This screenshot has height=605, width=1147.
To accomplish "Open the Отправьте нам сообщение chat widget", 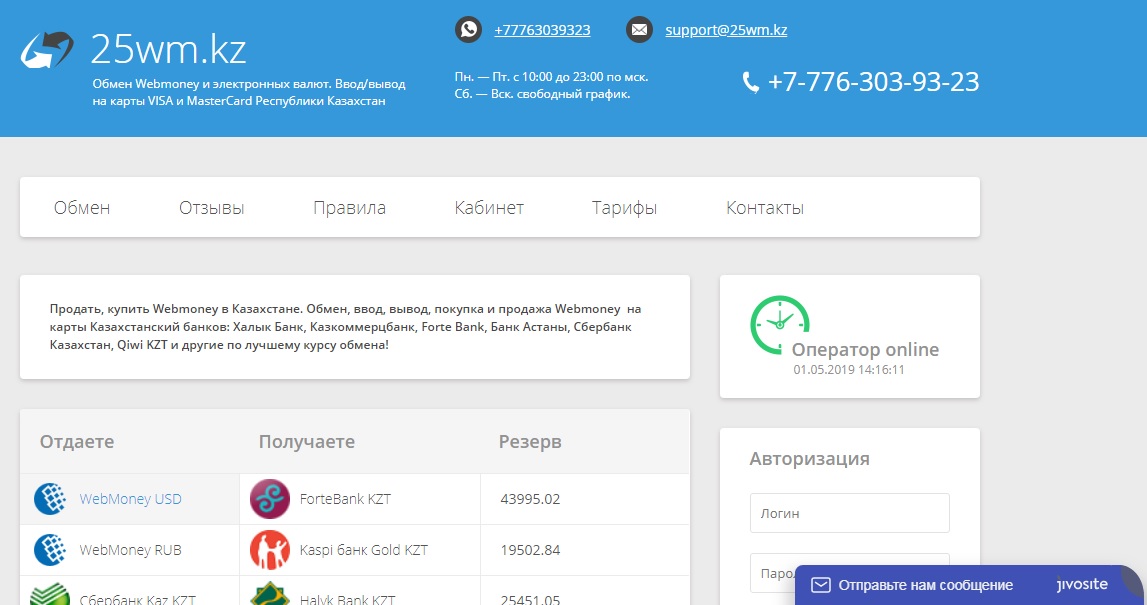I will (925, 585).
